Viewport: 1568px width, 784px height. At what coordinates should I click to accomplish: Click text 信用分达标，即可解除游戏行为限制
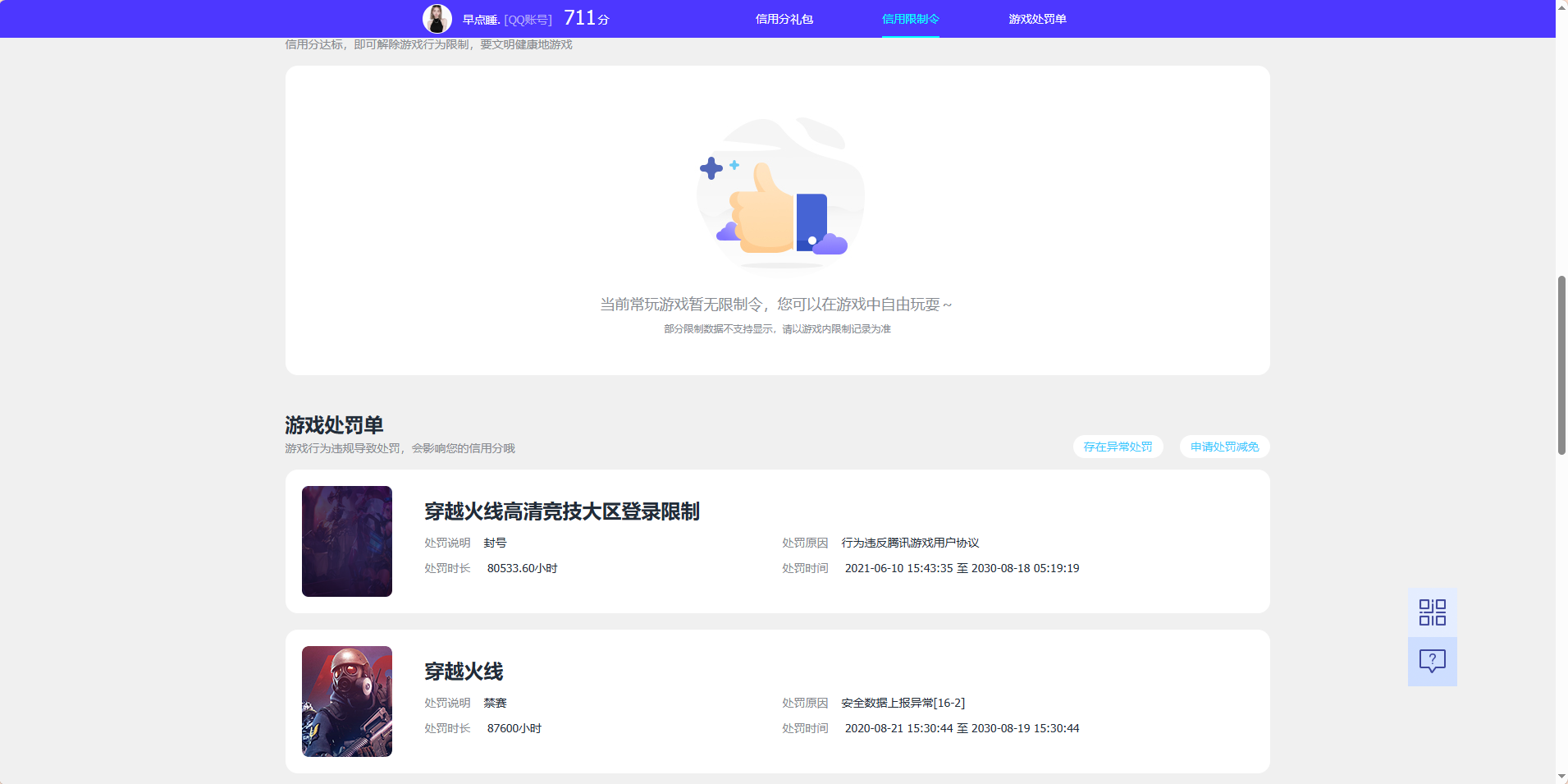coord(377,44)
